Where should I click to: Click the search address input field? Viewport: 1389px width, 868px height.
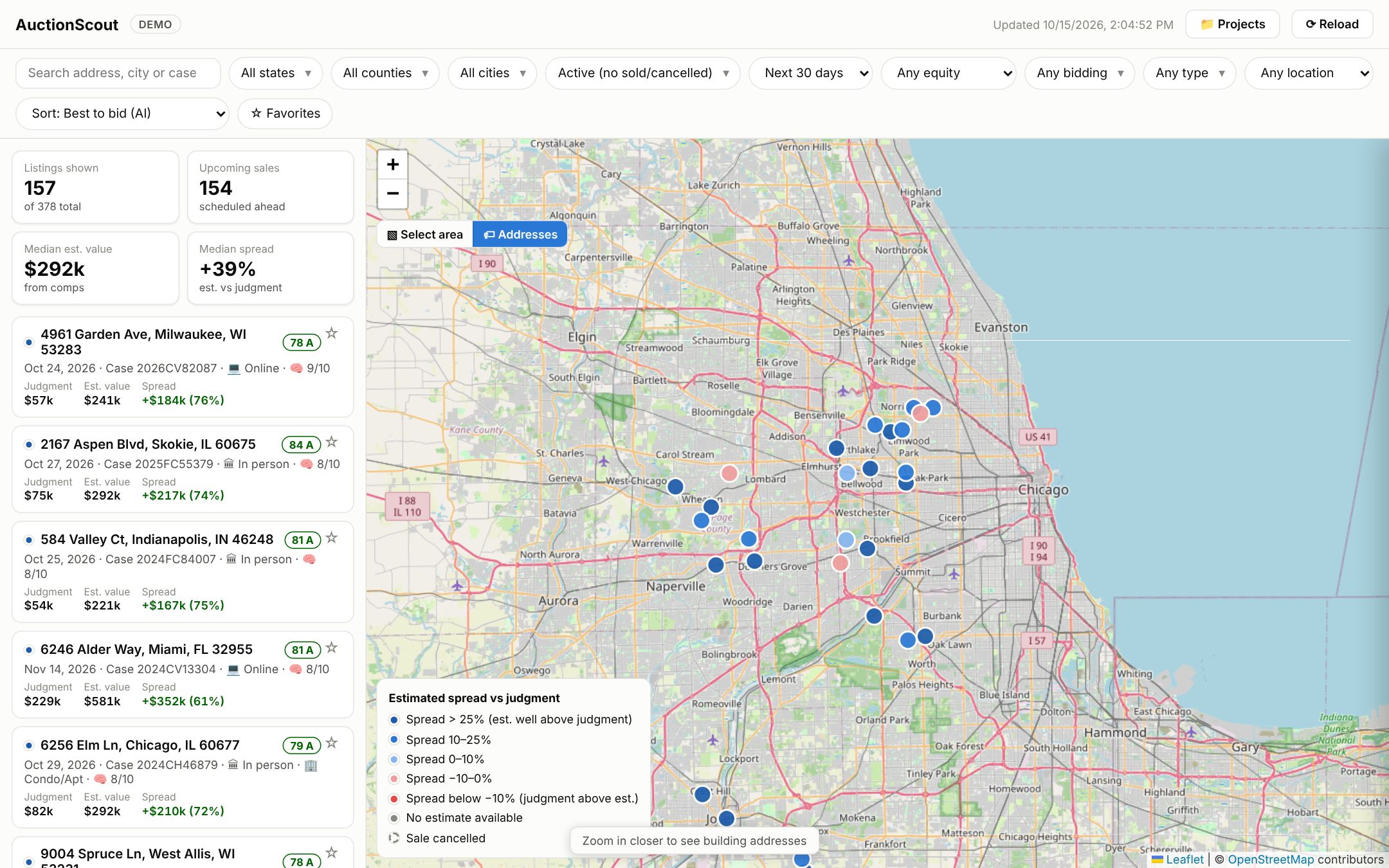(118, 73)
